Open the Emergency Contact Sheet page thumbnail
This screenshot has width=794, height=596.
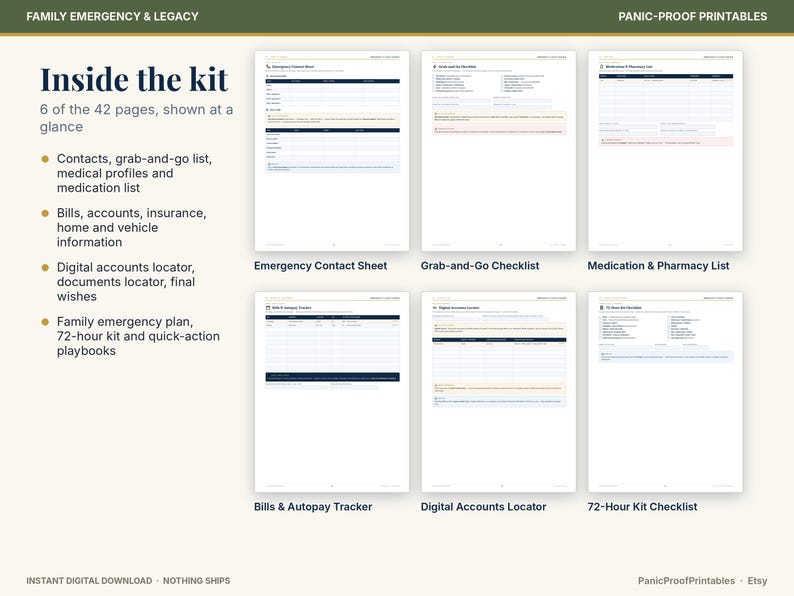(x=332, y=150)
